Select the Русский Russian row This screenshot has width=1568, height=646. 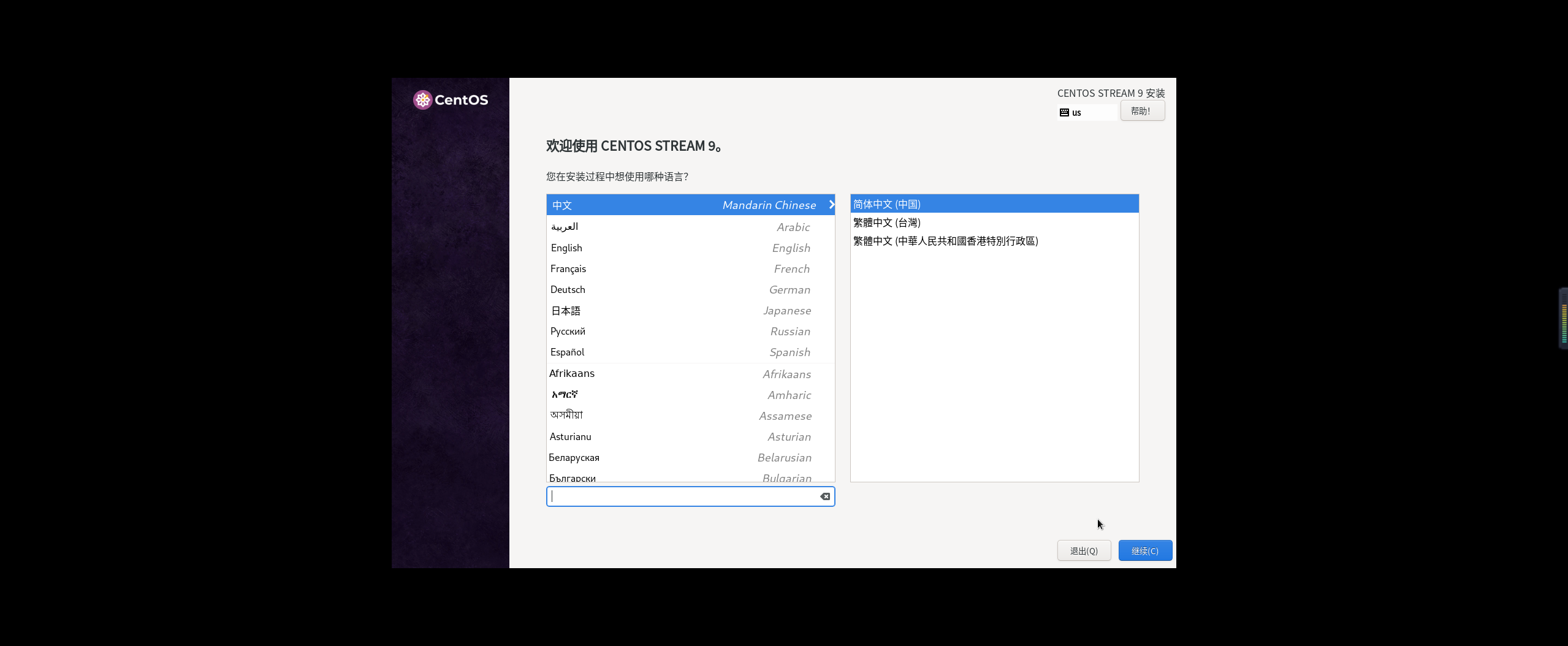coord(690,331)
